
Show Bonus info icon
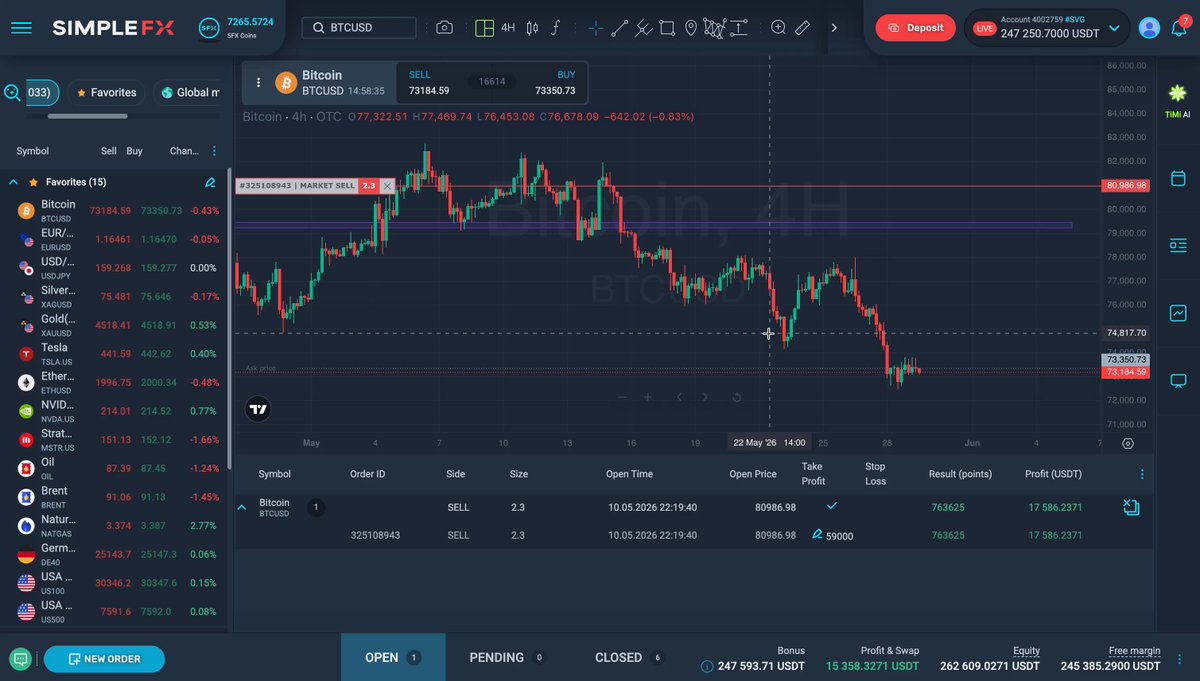coord(708,666)
